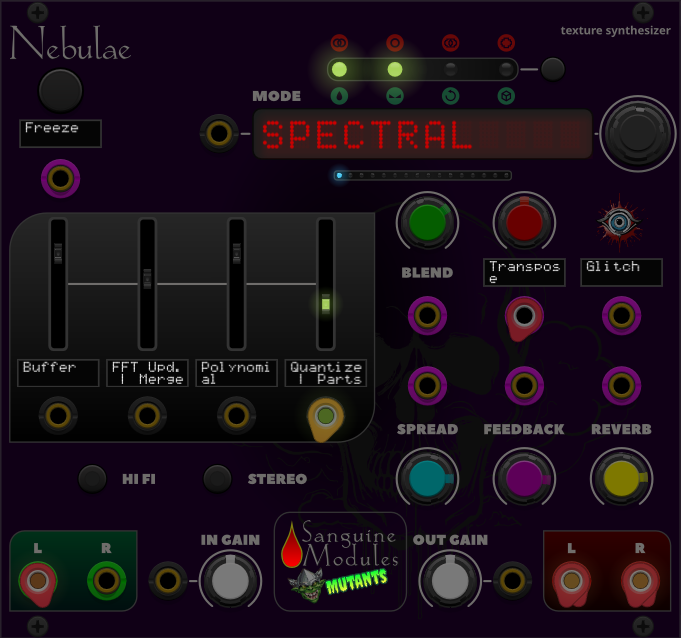The height and width of the screenshot is (638, 681).
Task: Click the green goblin Mutants logo
Action: (307, 585)
